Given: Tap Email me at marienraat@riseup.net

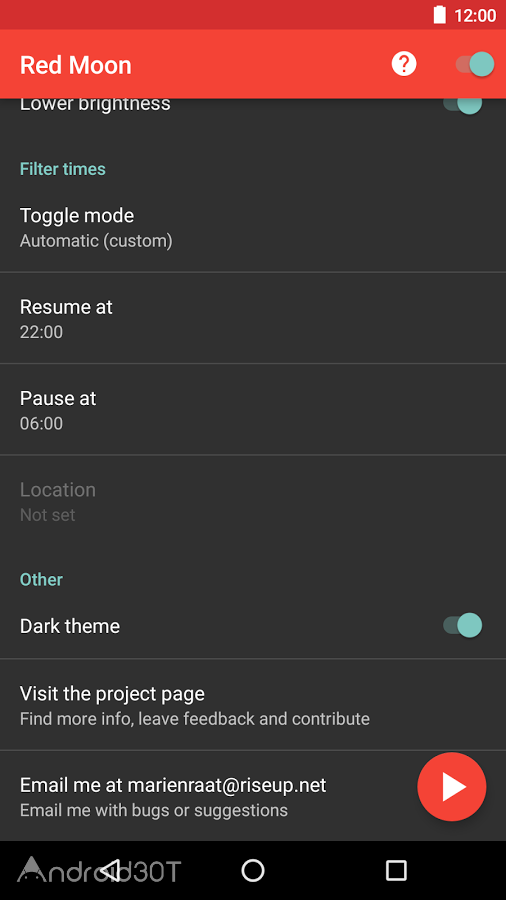Looking at the screenshot, I should click(x=173, y=785).
